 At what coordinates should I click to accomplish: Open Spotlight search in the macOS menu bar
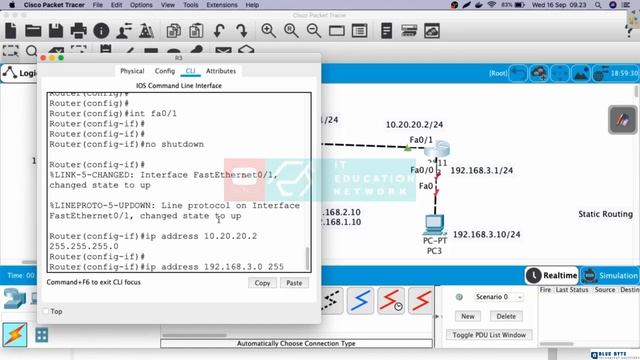[x=598, y=5]
